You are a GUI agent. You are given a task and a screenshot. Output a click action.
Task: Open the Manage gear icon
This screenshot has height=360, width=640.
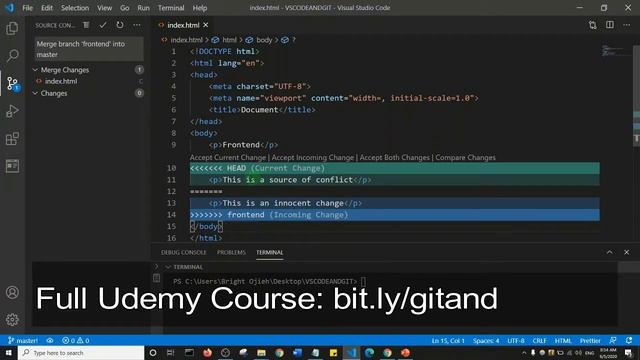pos(12,319)
